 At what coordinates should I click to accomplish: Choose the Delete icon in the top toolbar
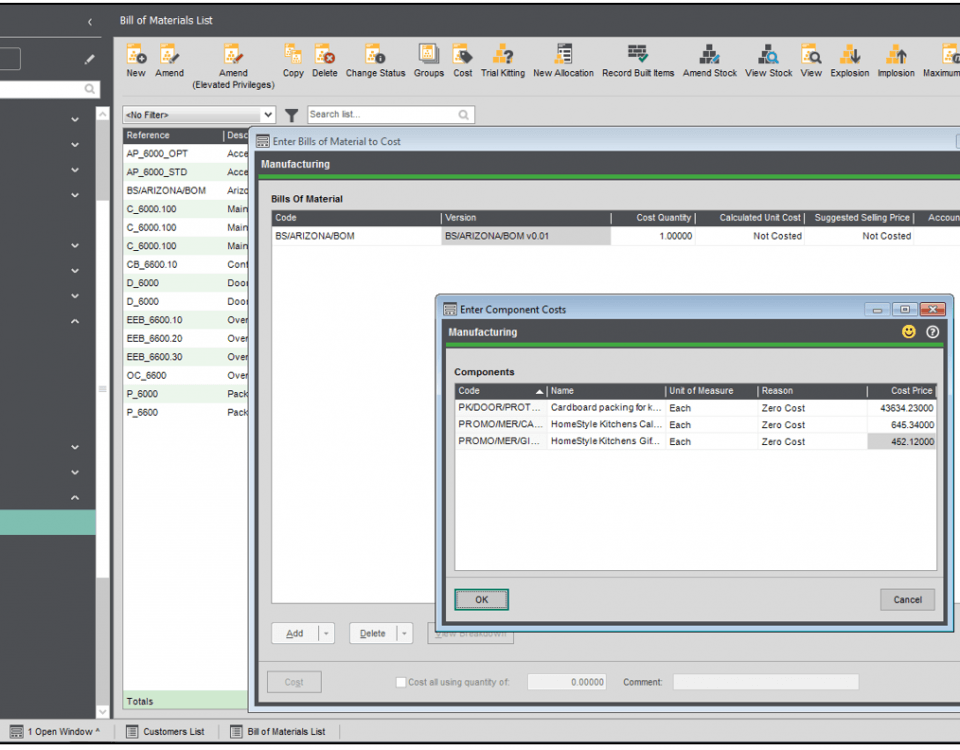click(x=324, y=61)
